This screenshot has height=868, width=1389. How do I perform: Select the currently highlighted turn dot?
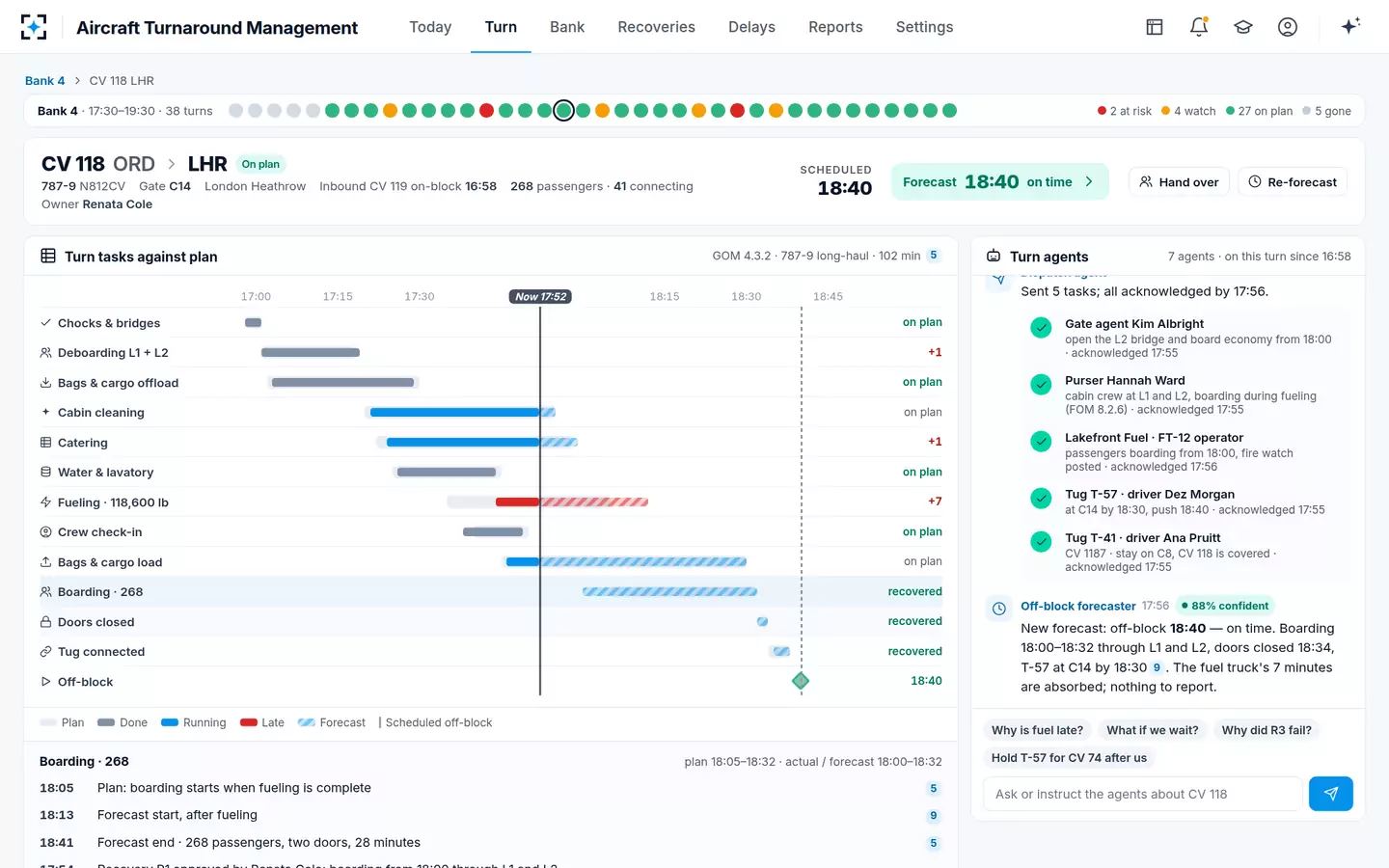point(564,111)
